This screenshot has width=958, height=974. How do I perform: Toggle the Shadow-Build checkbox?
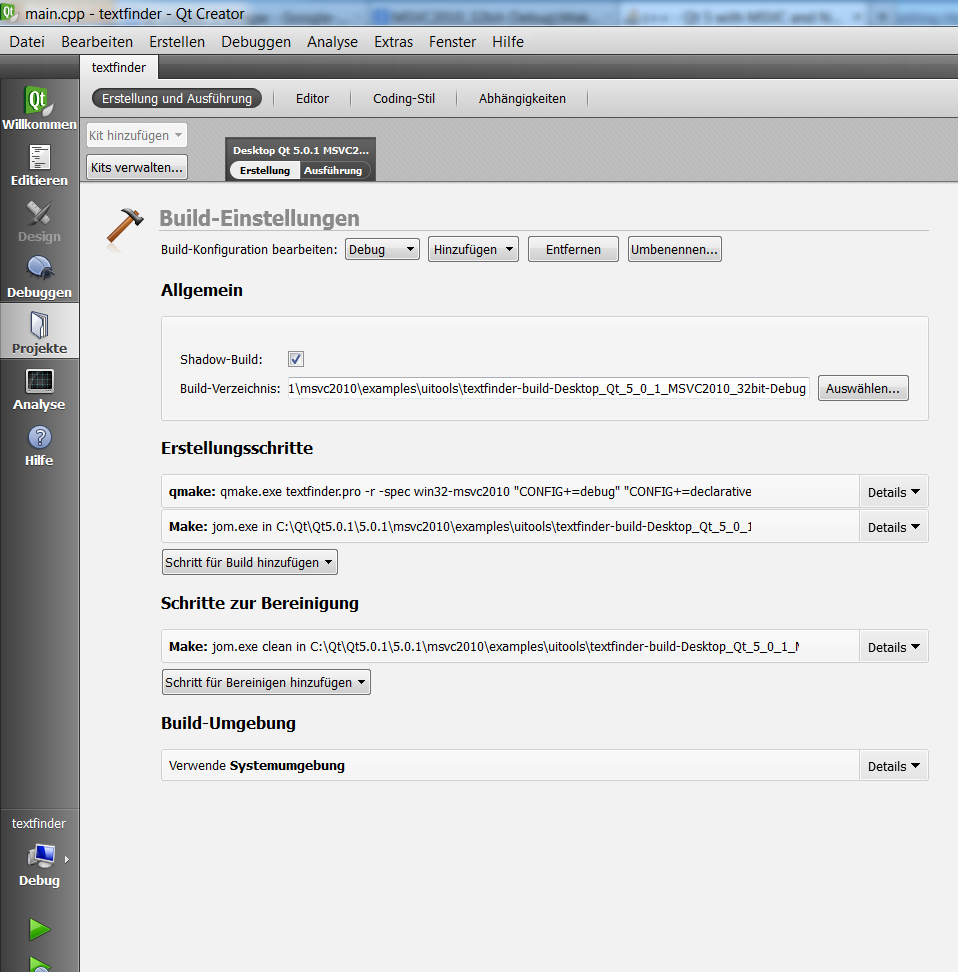click(x=296, y=359)
